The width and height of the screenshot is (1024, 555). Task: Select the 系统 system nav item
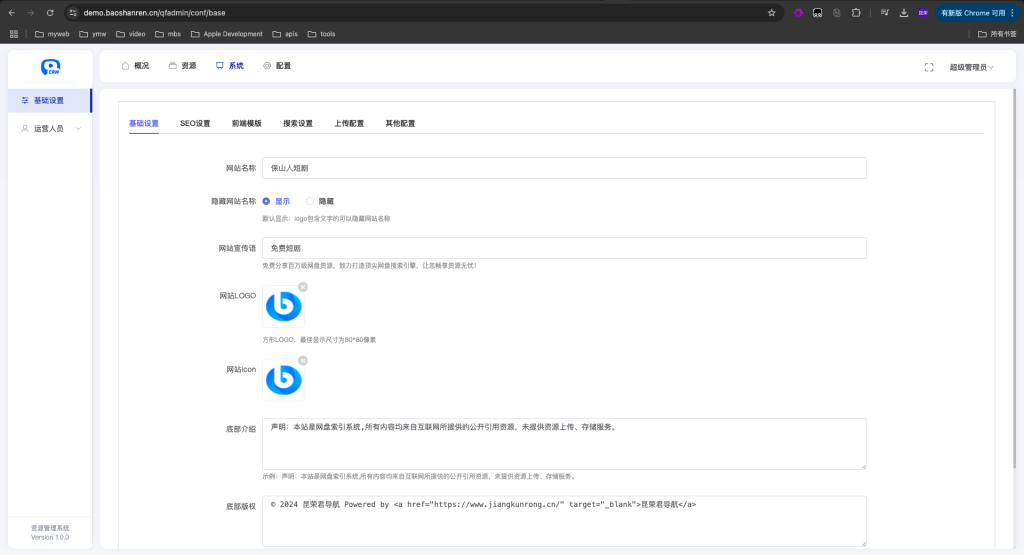(229, 66)
